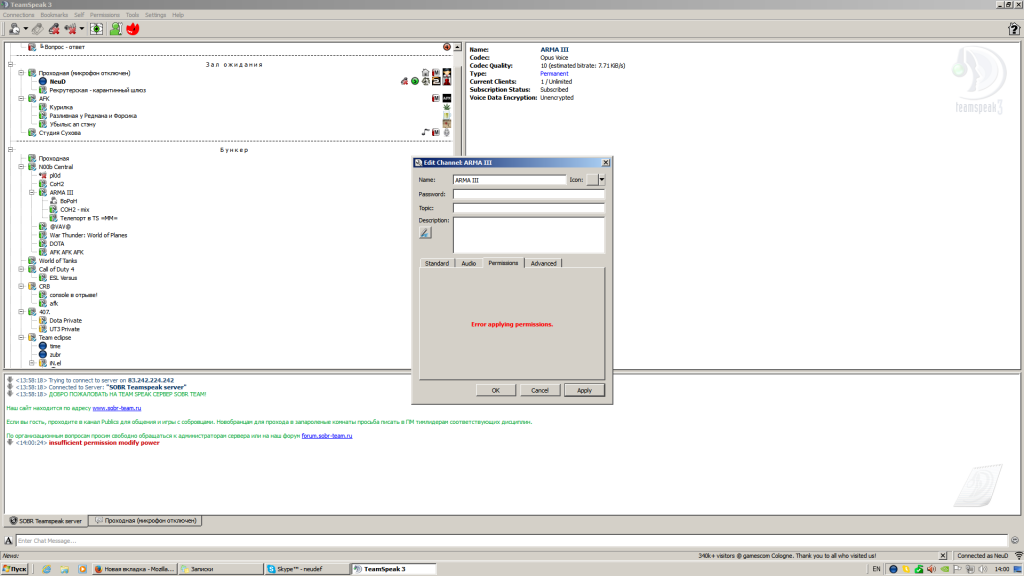Viewport: 1024px width, 576px height.
Task: Switch to the Записки taskbar button
Action: [219, 569]
